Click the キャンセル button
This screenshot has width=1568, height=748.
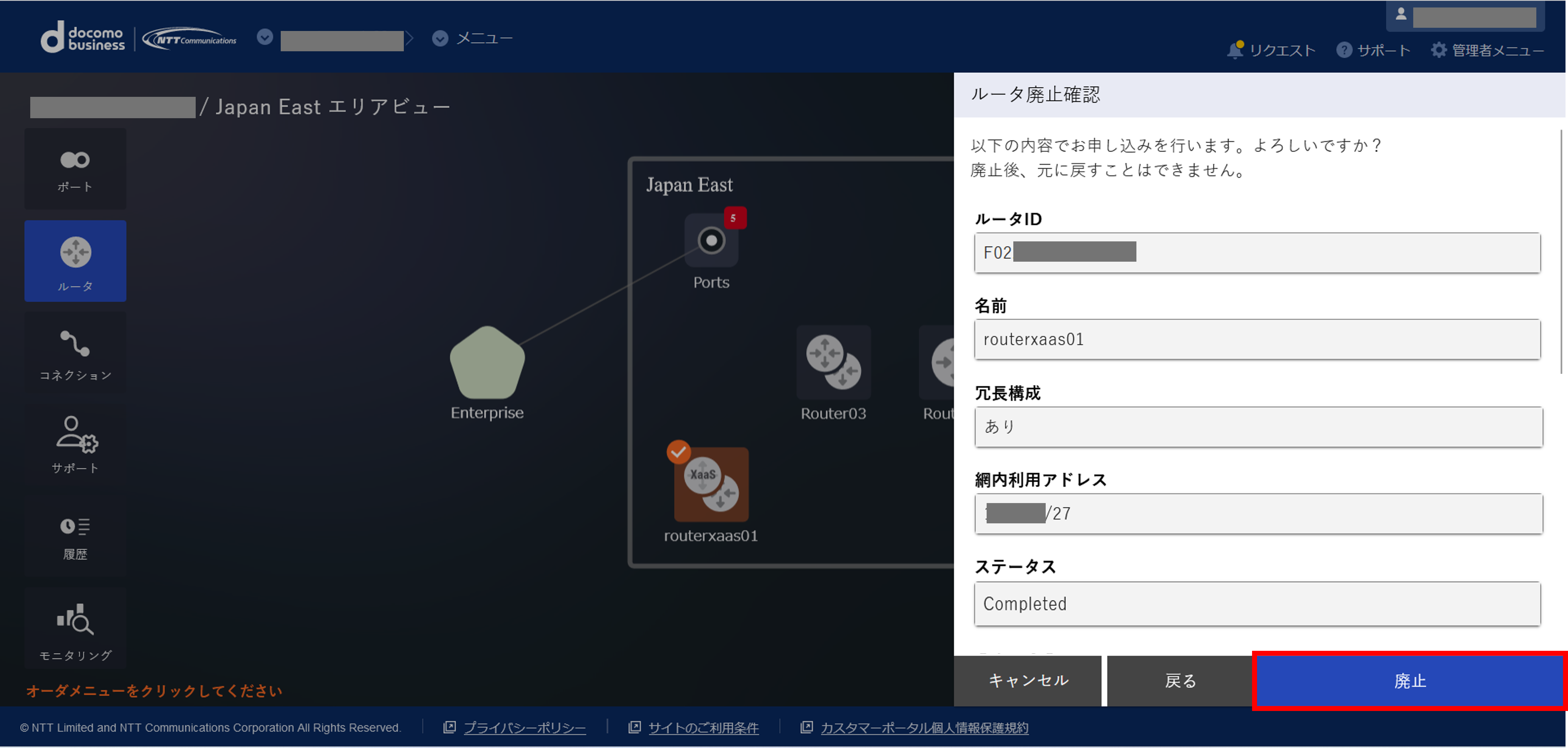coord(1028,680)
